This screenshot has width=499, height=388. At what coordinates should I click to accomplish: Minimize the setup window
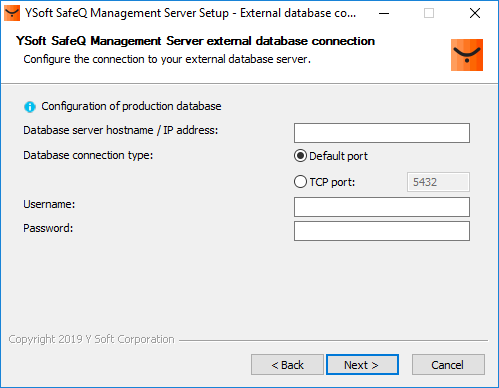(x=384, y=13)
